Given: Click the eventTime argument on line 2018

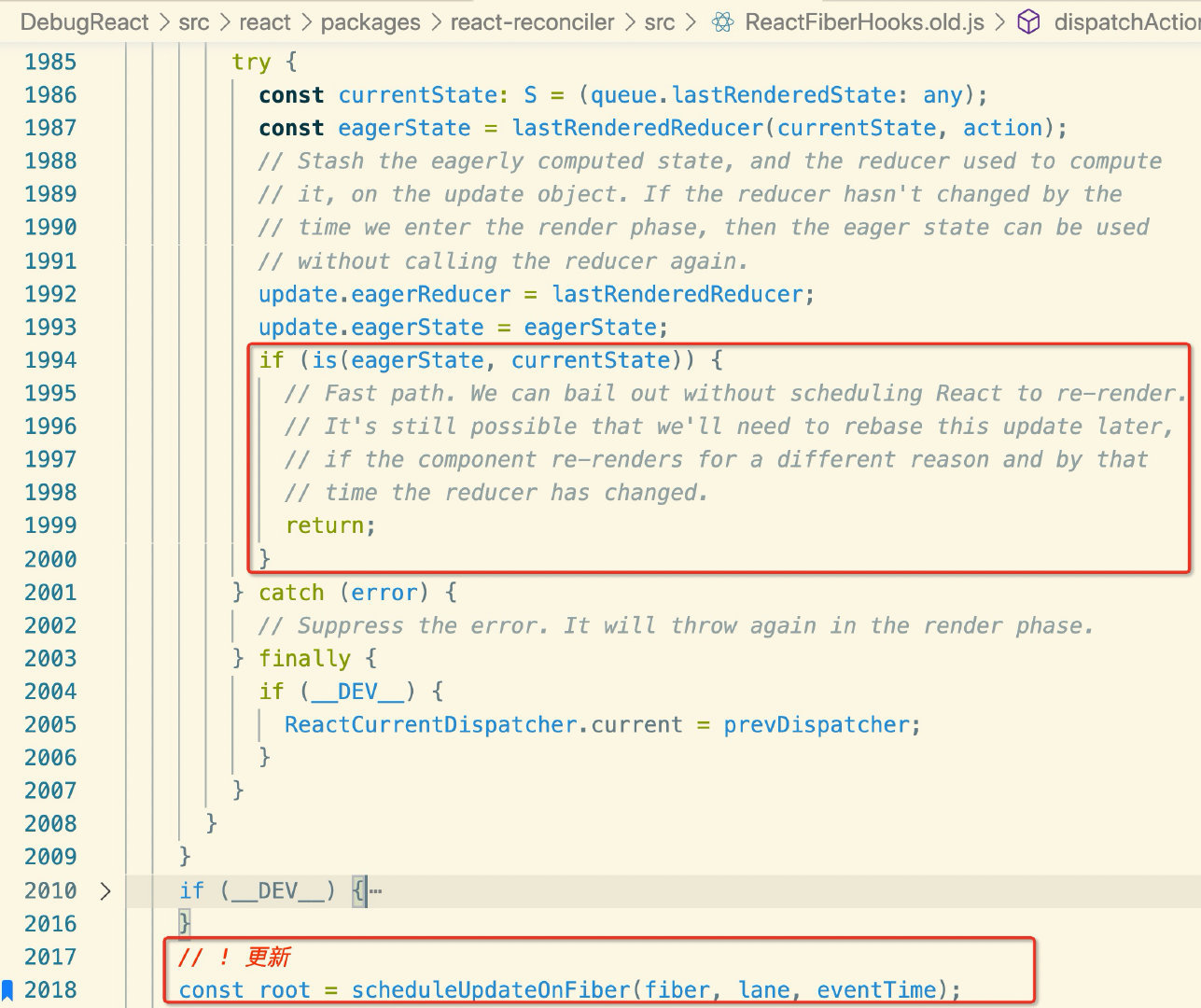Looking at the screenshot, I should [x=876, y=989].
